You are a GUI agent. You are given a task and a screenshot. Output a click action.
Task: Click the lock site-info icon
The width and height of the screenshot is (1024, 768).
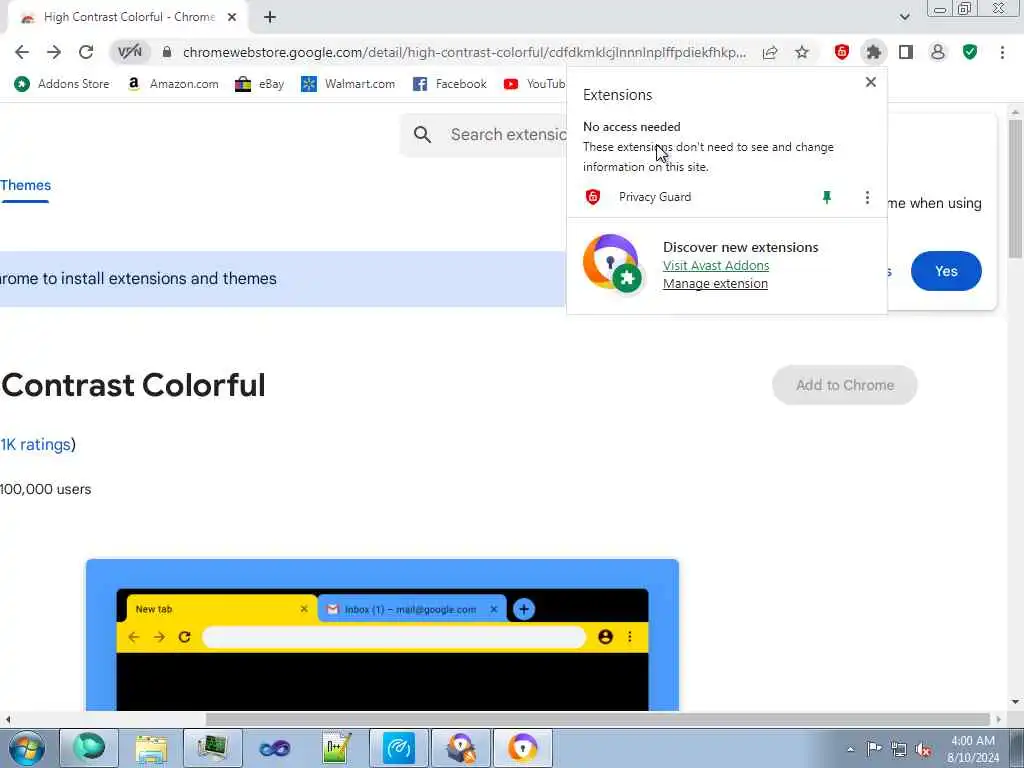tap(167, 52)
